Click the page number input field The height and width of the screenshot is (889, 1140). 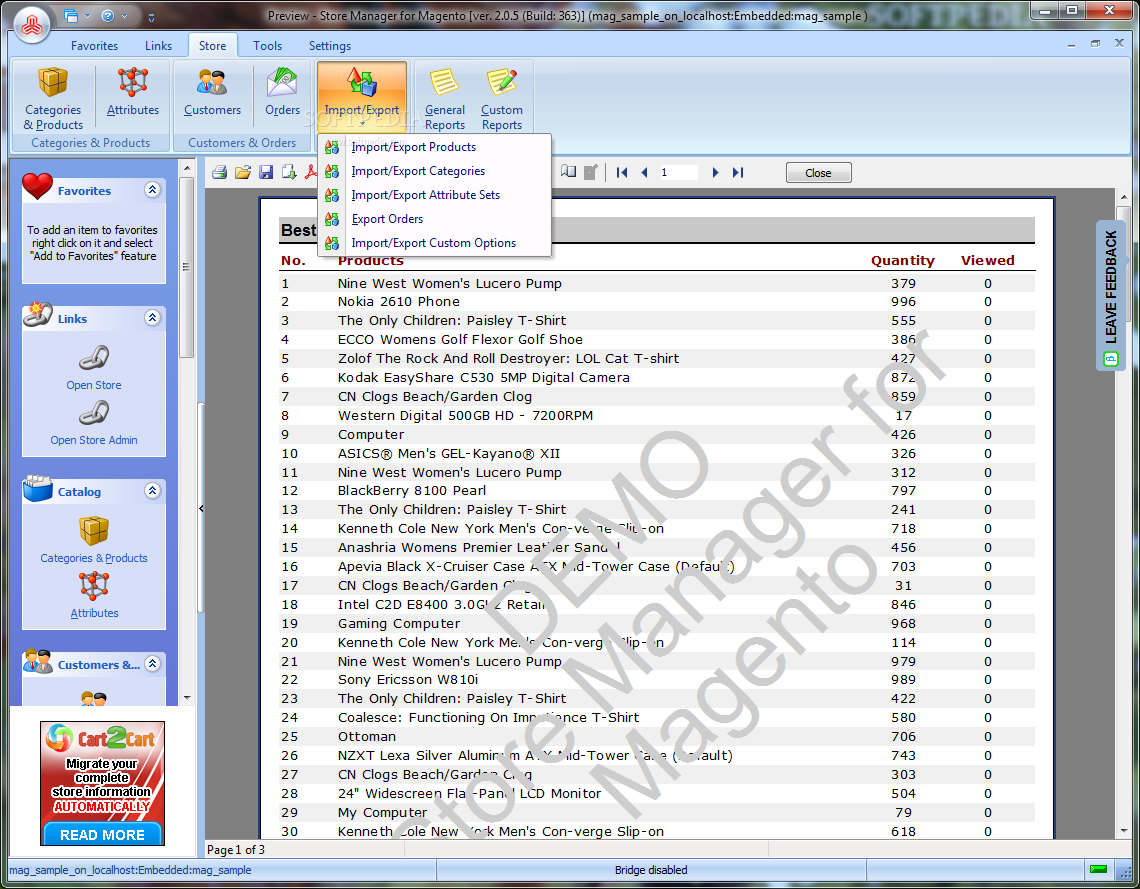click(x=677, y=172)
